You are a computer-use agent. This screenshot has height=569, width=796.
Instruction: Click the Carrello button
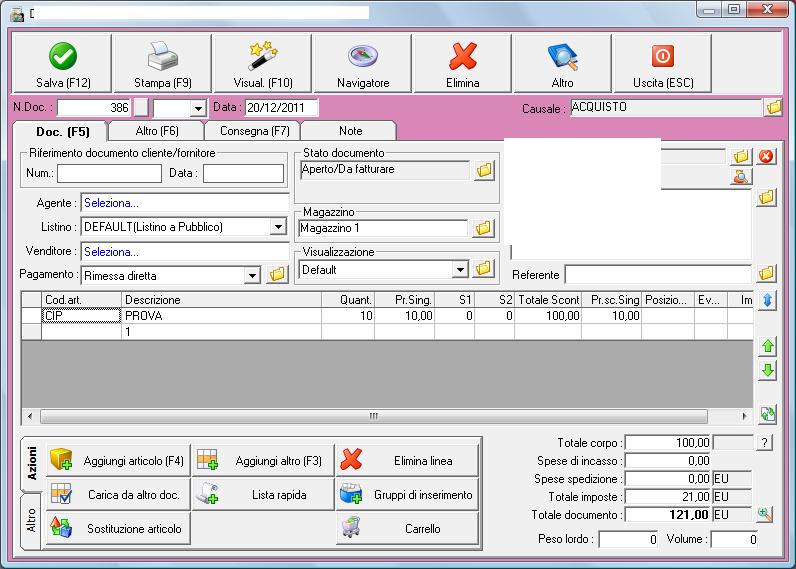point(408,528)
